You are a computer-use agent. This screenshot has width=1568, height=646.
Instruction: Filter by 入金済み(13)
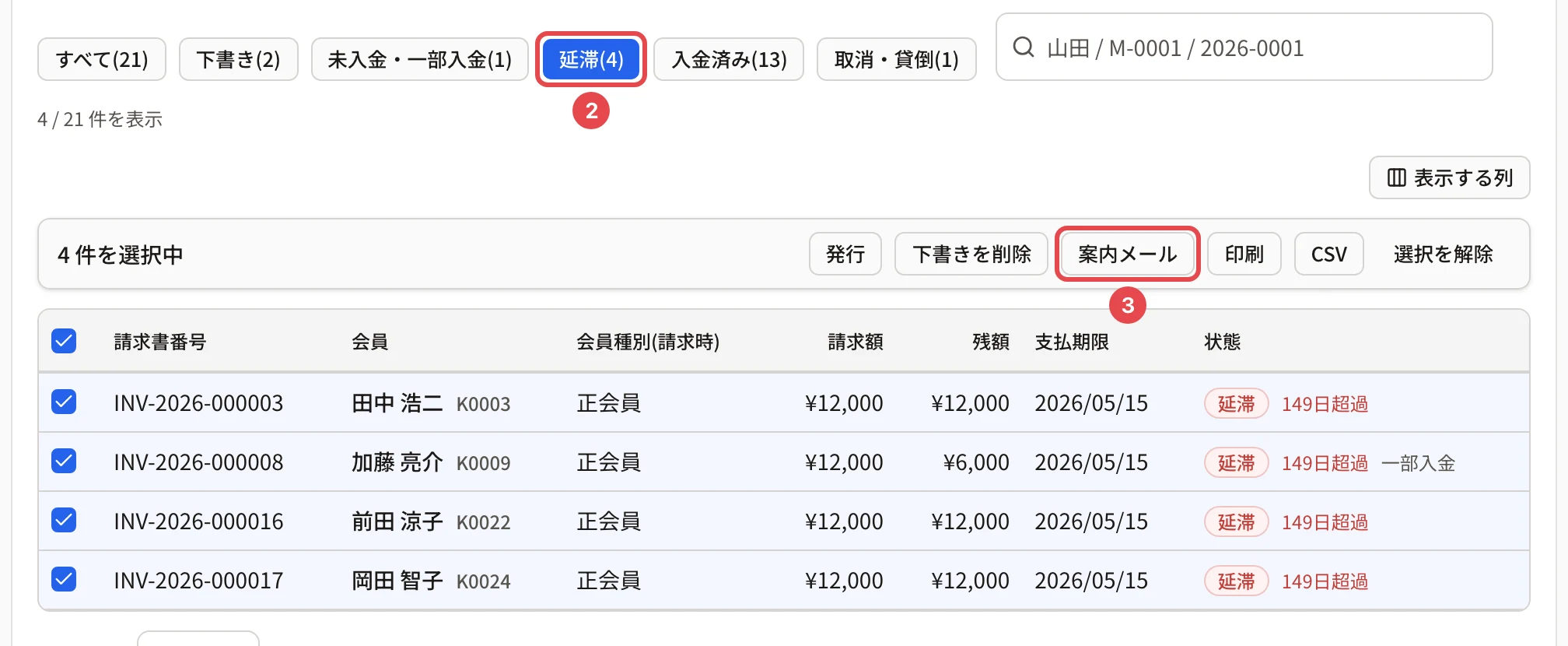click(729, 59)
